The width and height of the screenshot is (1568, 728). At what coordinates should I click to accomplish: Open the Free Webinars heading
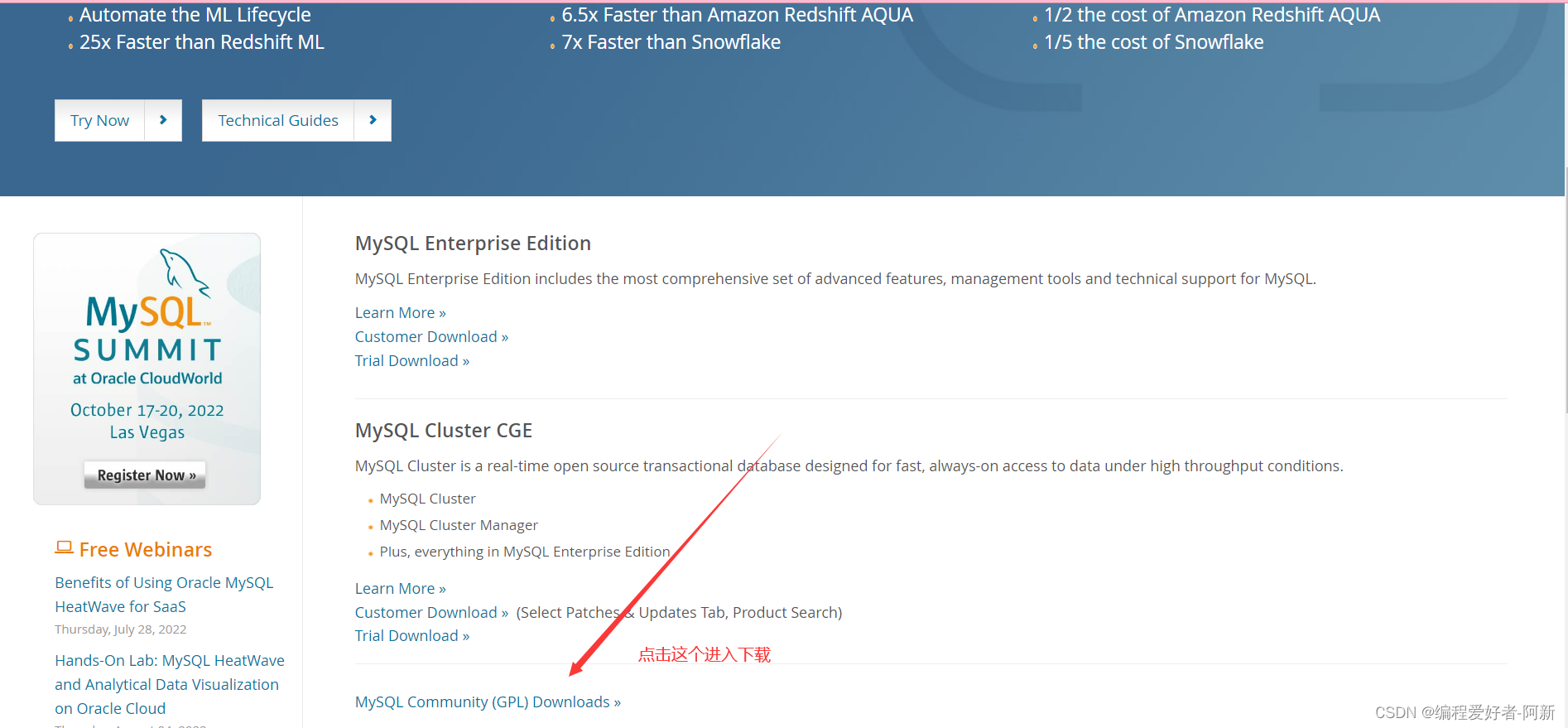146,549
